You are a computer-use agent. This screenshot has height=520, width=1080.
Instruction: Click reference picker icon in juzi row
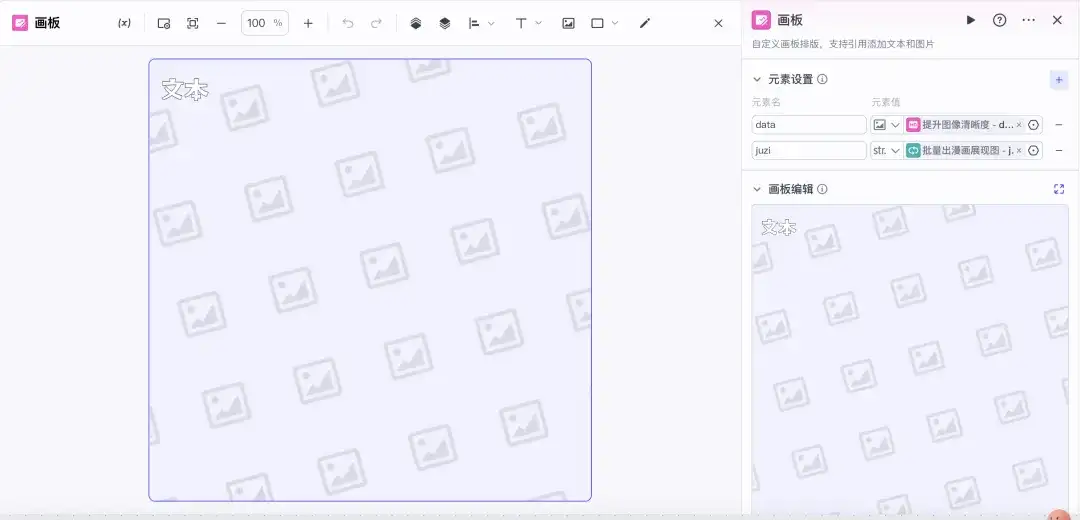tap(1033, 150)
